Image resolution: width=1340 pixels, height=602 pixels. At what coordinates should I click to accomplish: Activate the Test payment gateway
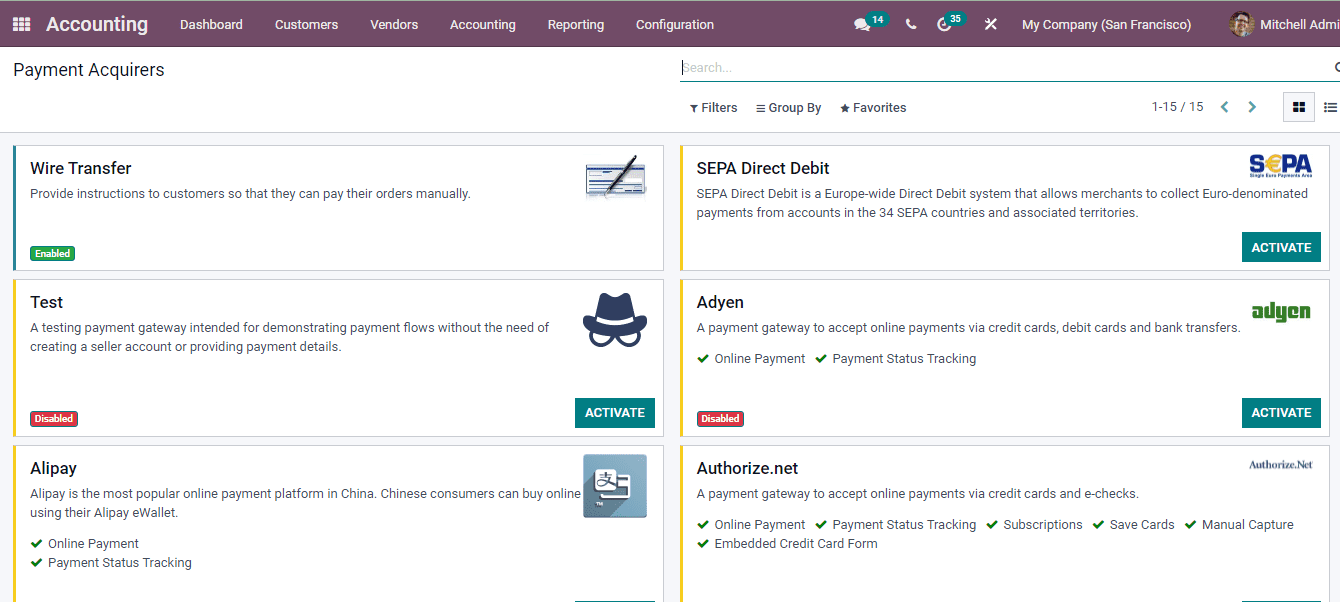[x=614, y=412]
